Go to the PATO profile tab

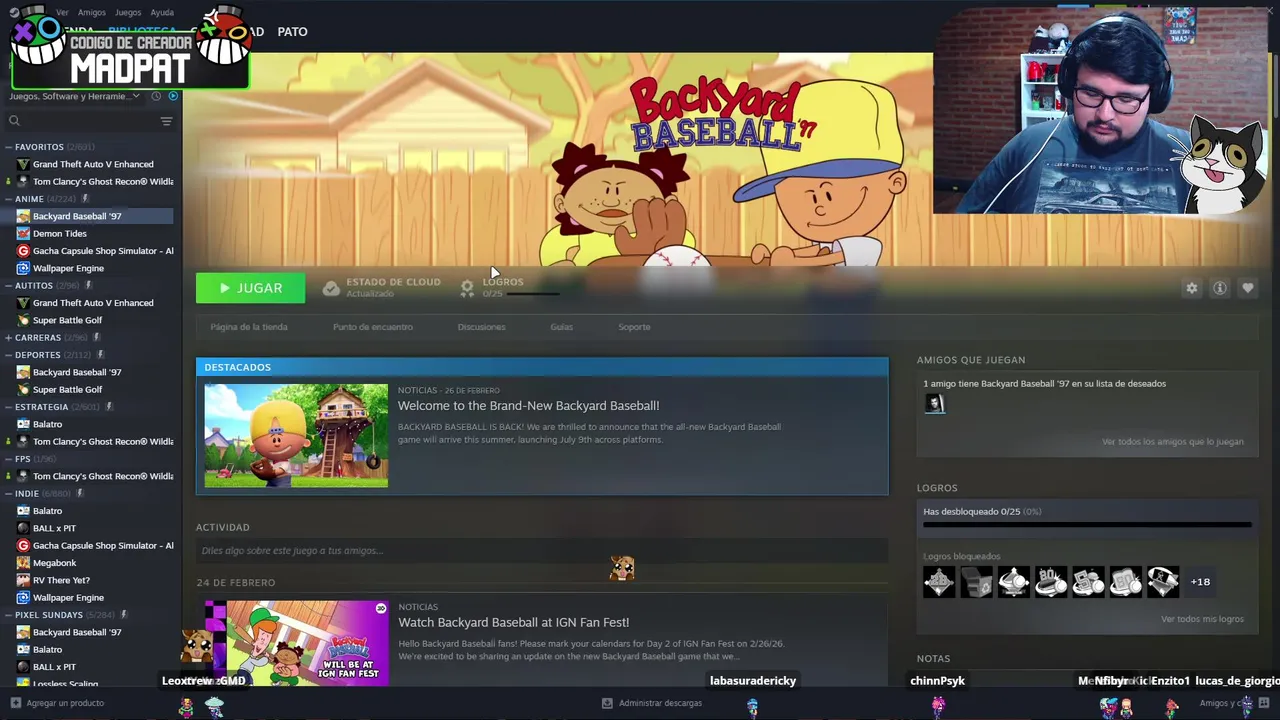pos(292,32)
